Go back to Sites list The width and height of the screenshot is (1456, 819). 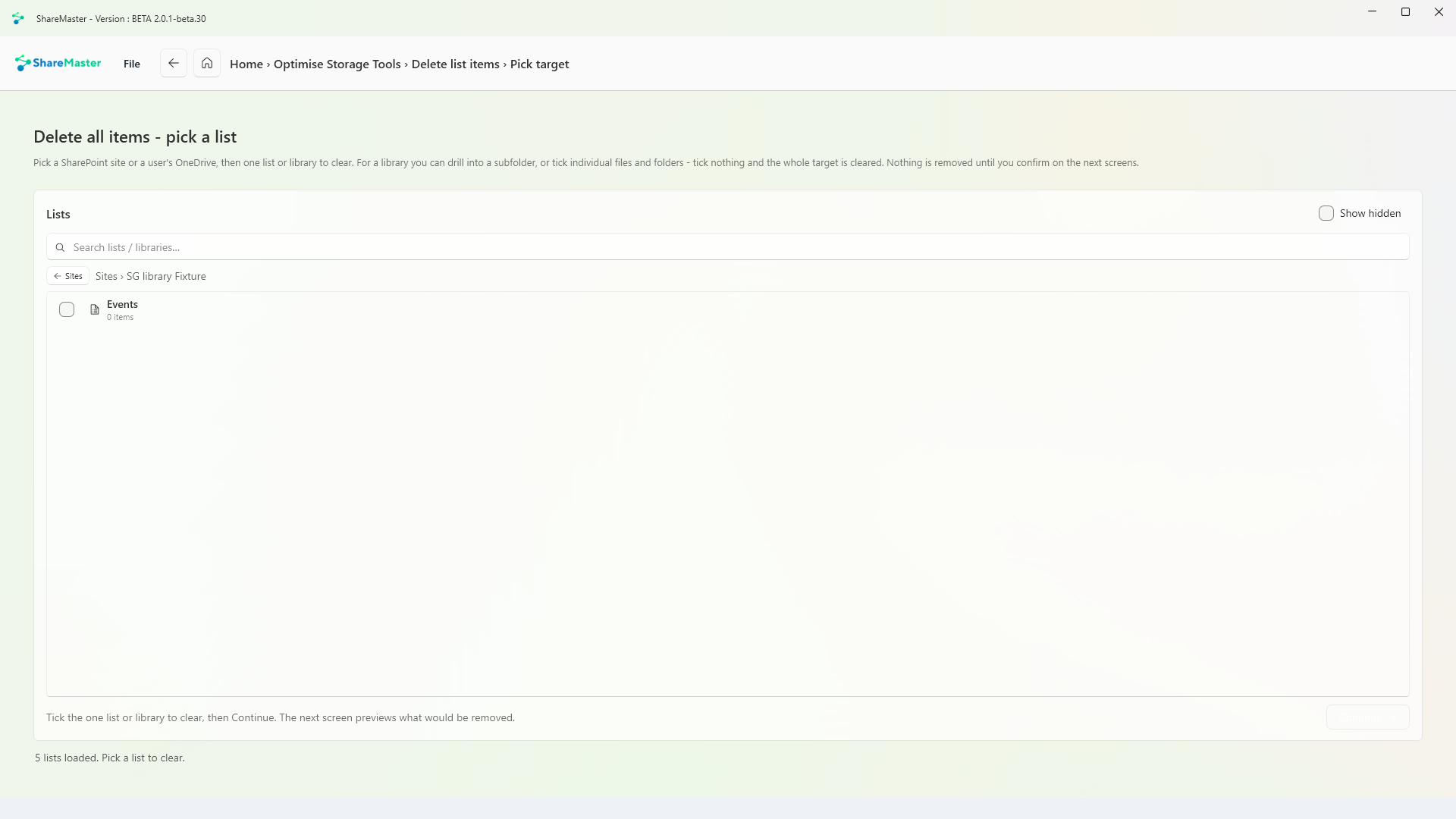click(x=67, y=276)
